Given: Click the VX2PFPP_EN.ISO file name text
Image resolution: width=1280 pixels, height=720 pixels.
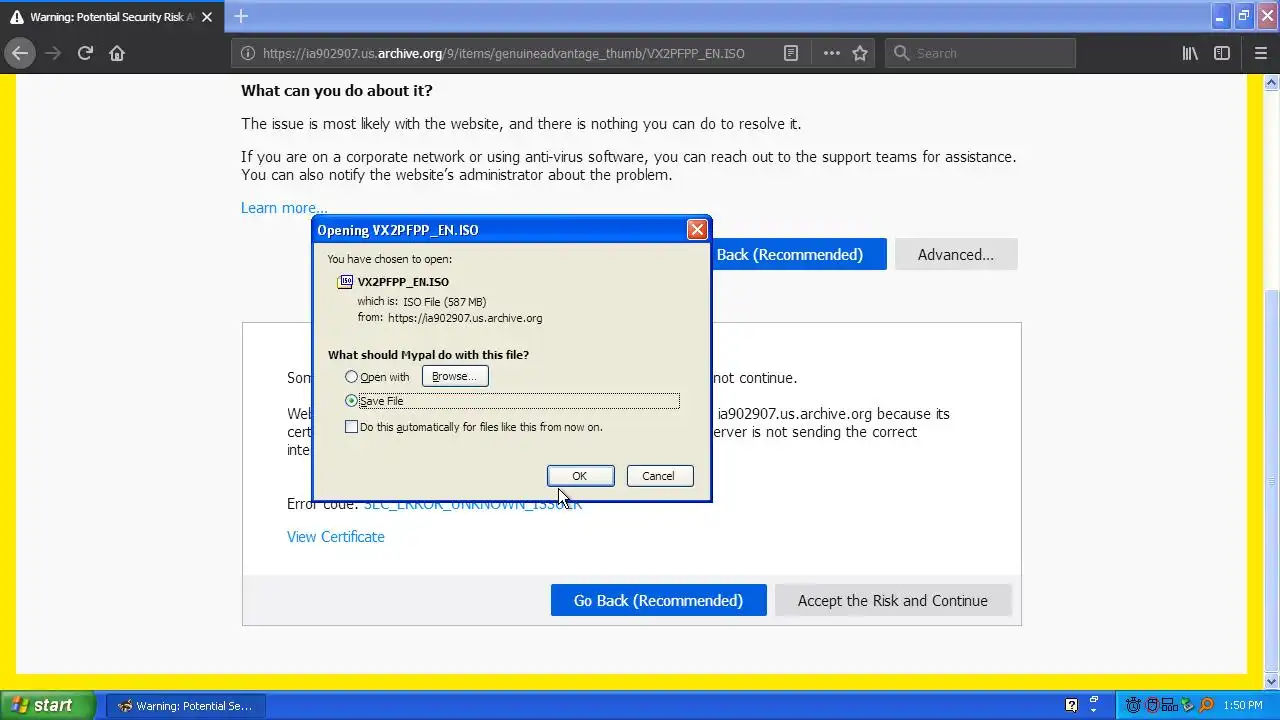Looking at the screenshot, I should coord(403,282).
